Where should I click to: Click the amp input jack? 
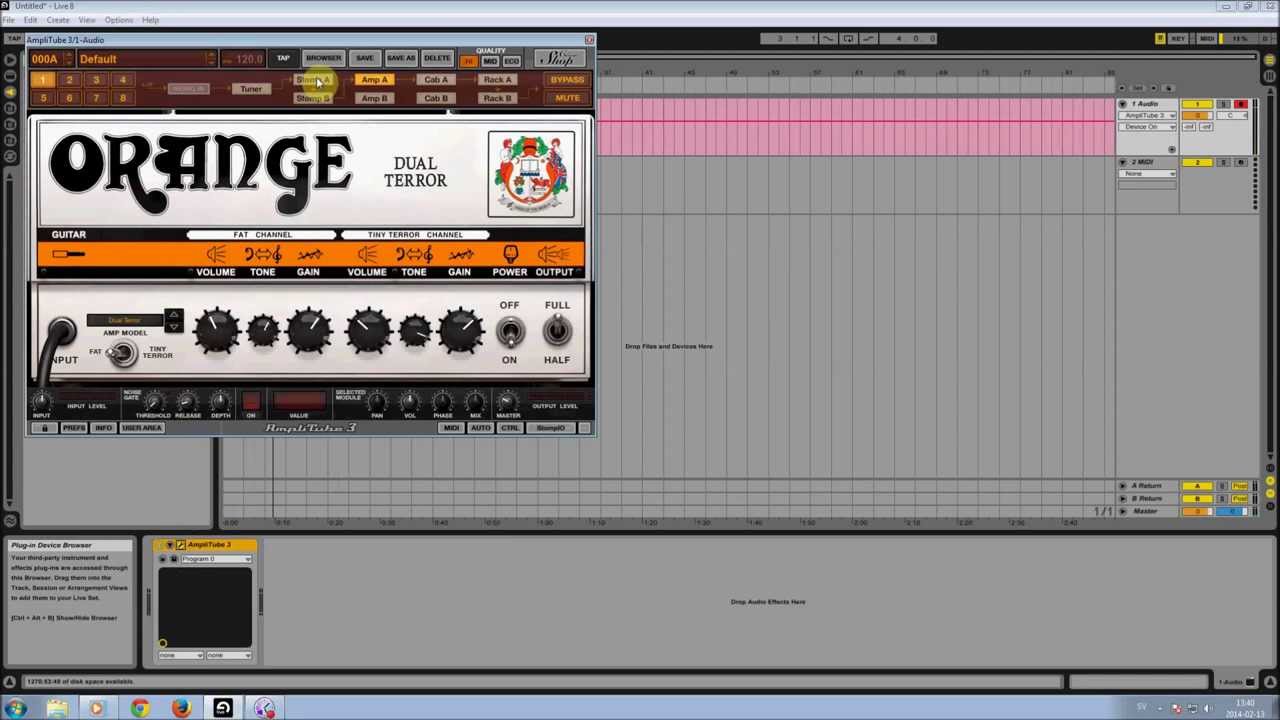click(x=61, y=333)
